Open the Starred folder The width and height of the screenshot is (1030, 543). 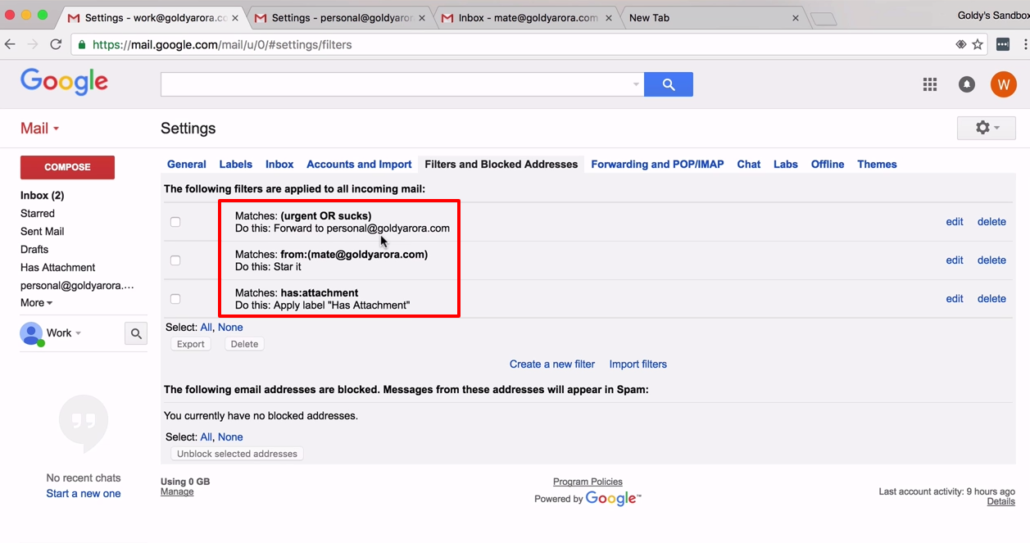(37, 213)
